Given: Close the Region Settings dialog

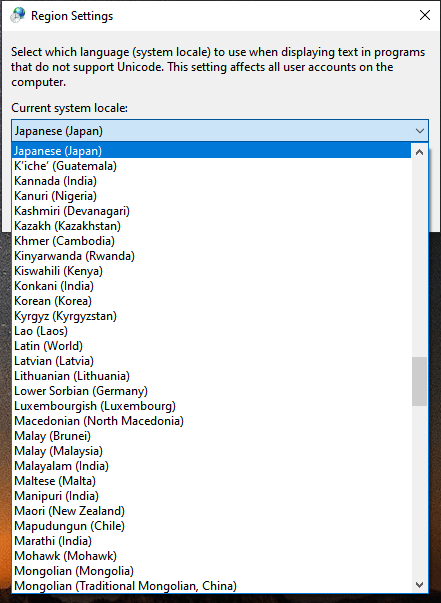Looking at the screenshot, I should (x=424, y=15).
